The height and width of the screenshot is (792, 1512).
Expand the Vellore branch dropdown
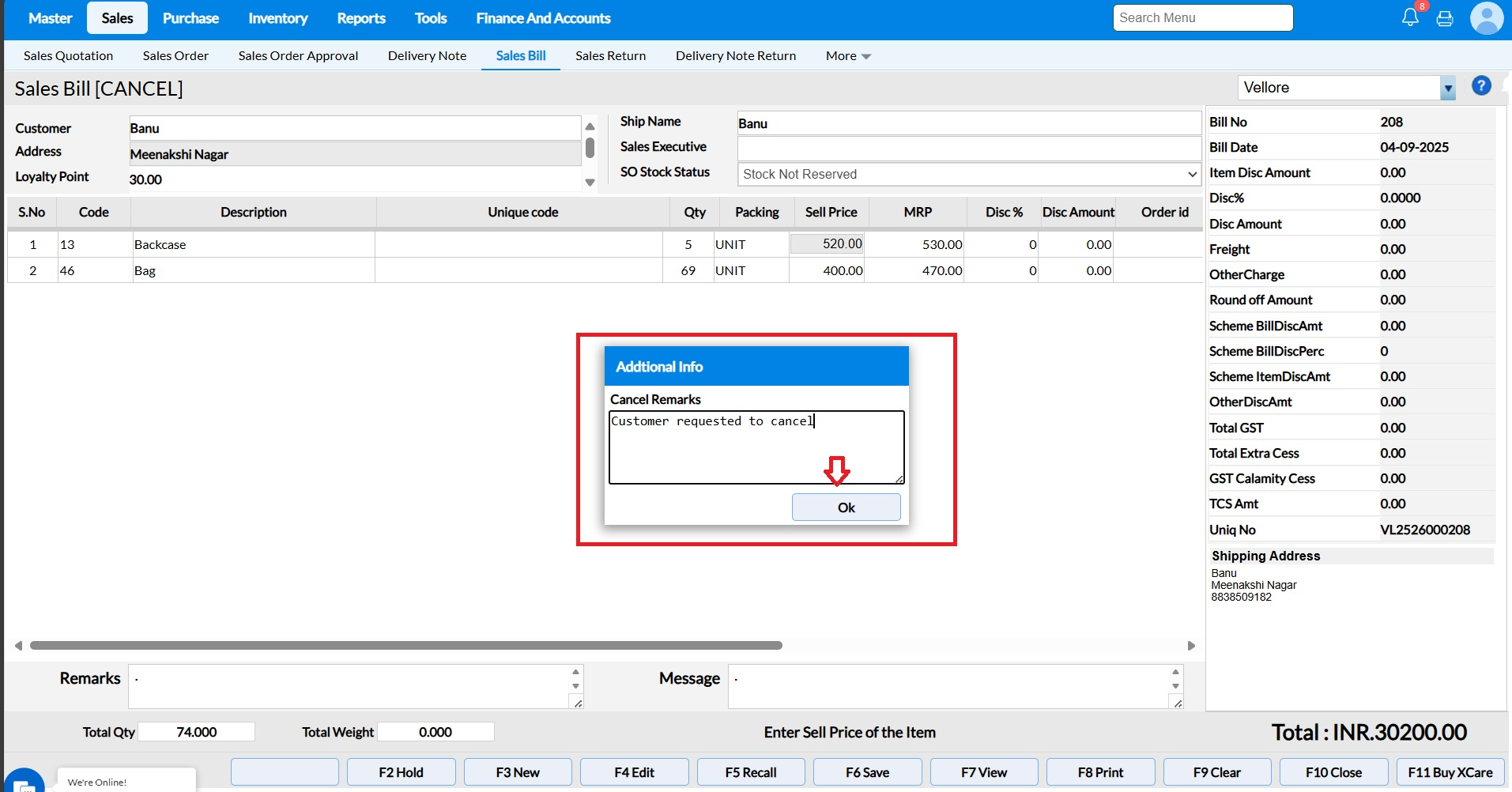[x=1447, y=88]
